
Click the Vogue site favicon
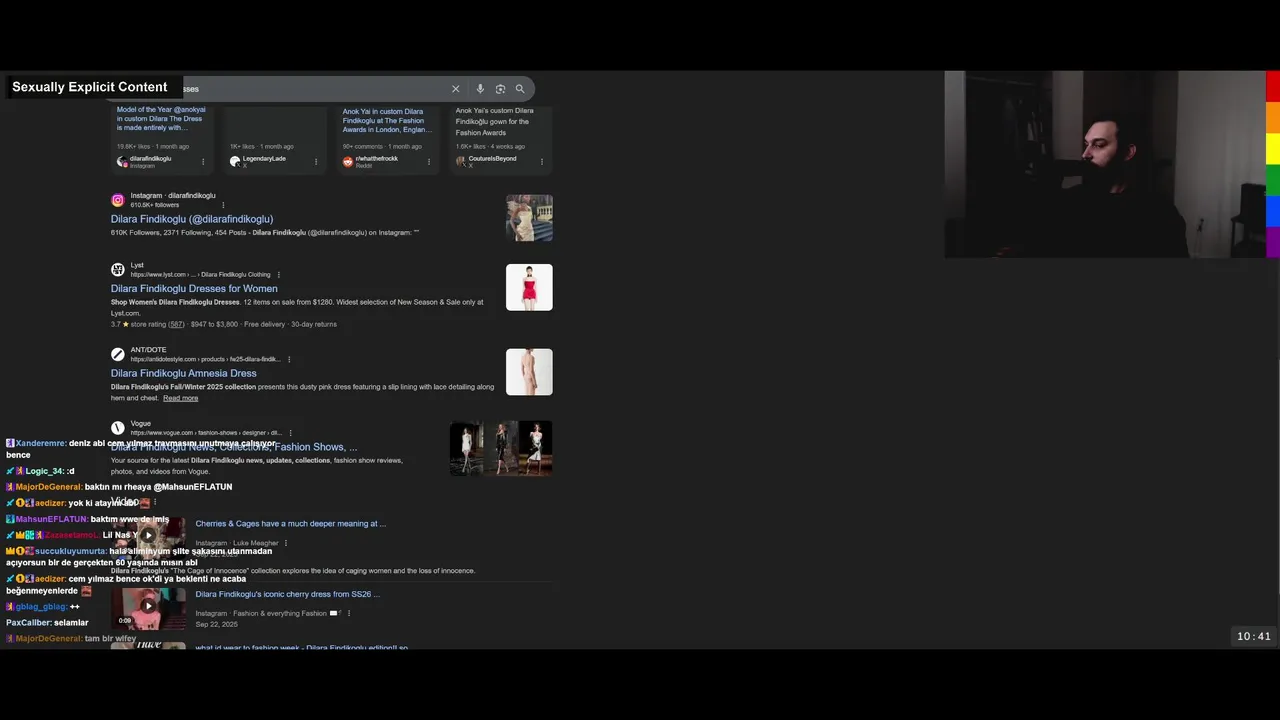click(x=118, y=428)
